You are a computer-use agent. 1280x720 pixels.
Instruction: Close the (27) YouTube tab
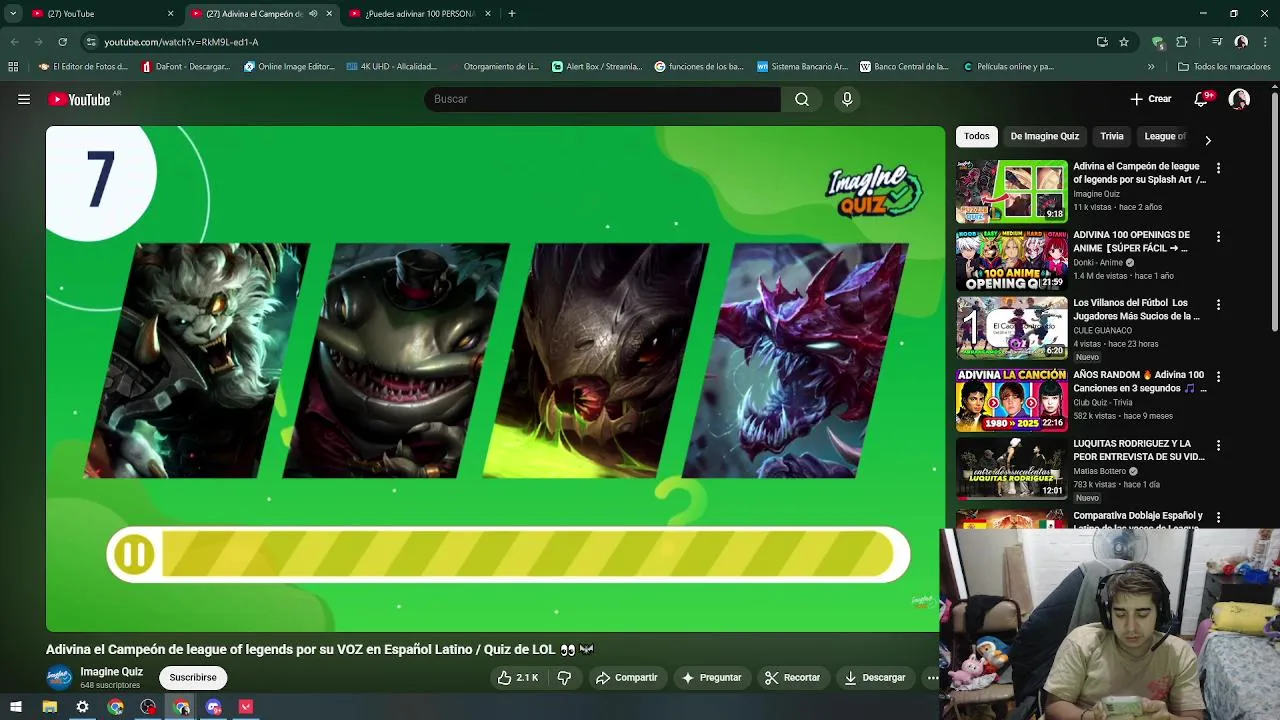coord(170,14)
